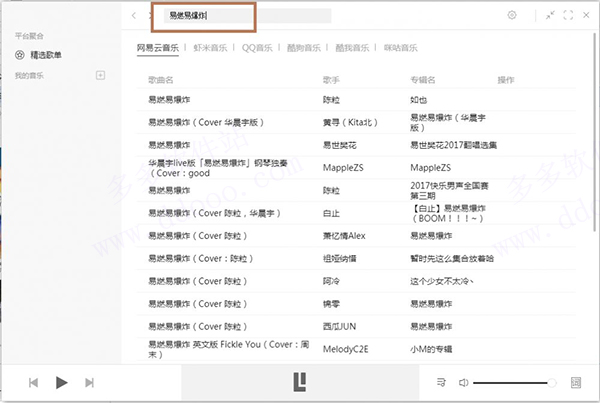Adjust the volume slider
This screenshot has width=600, height=403.
515,382
